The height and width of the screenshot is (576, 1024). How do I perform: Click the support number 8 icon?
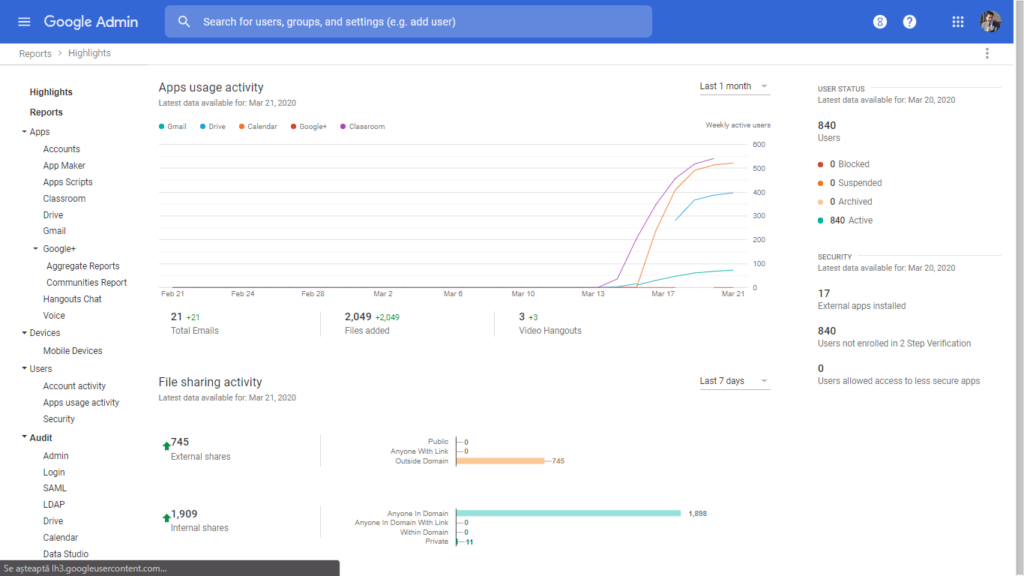click(x=880, y=22)
